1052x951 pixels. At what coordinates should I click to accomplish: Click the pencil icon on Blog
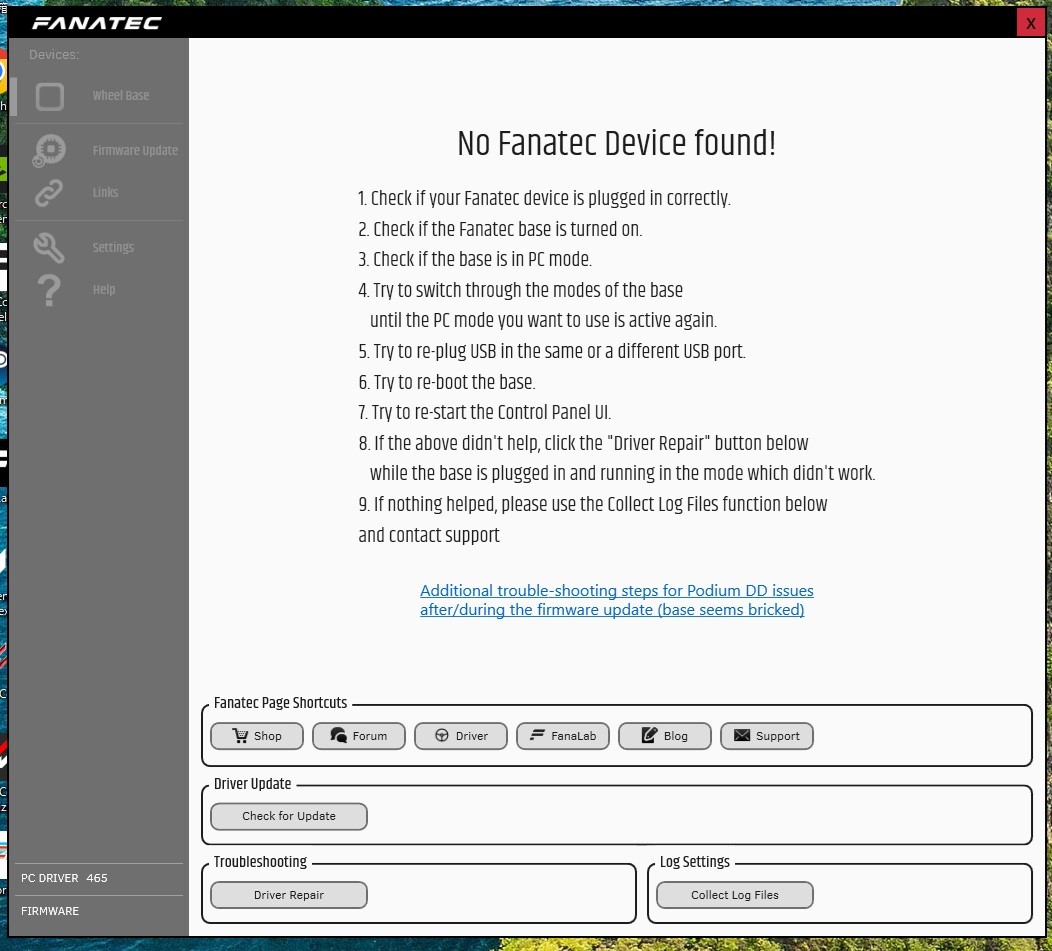point(649,735)
